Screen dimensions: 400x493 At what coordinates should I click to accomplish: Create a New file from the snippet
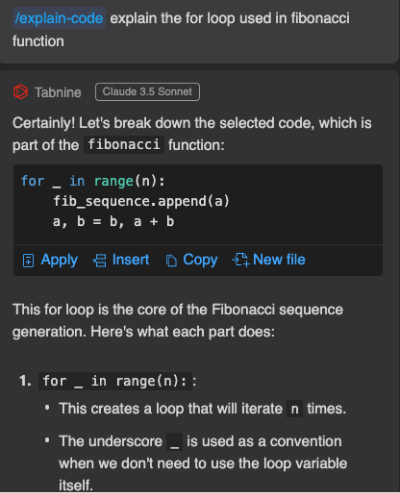pos(269,260)
